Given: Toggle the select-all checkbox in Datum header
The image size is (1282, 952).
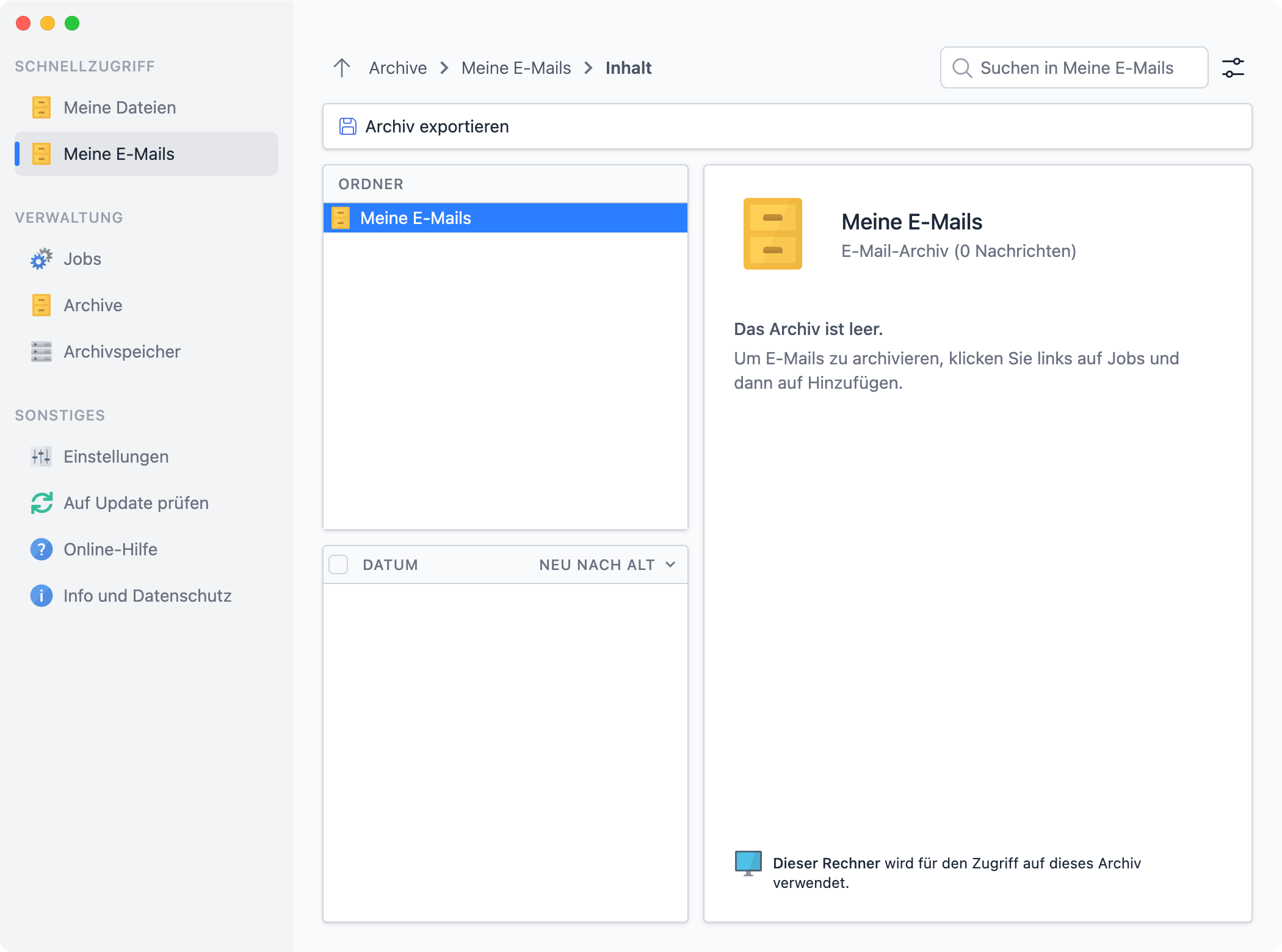Looking at the screenshot, I should (338, 564).
